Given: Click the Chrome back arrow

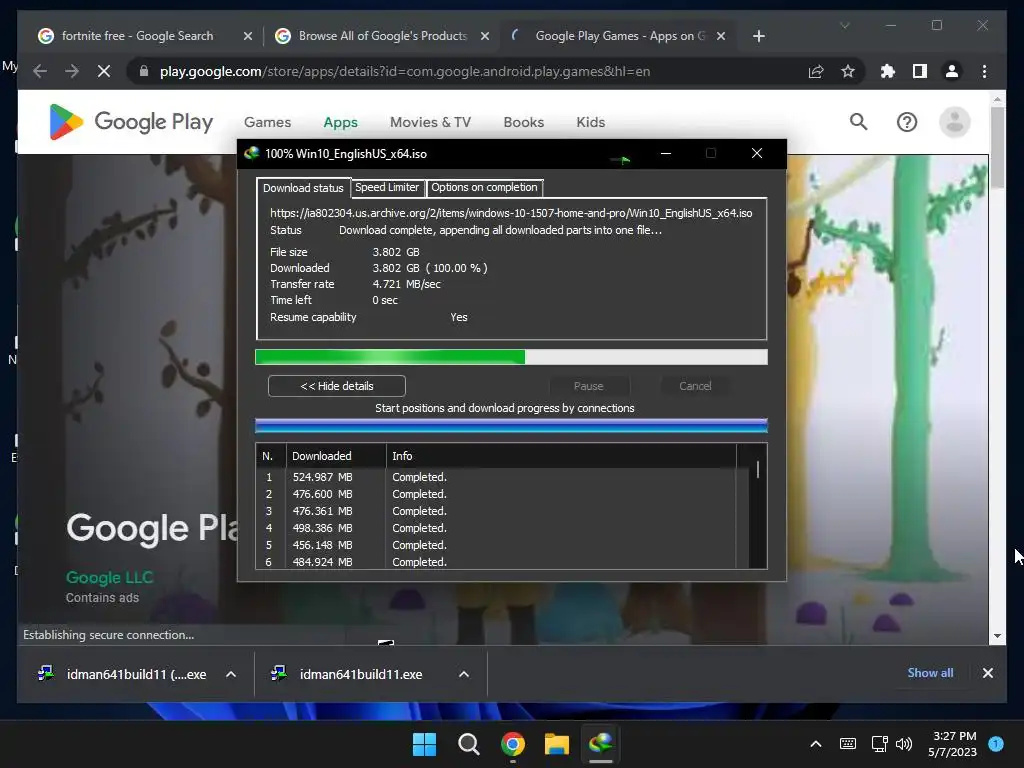Looking at the screenshot, I should click(x=40, y=71).
